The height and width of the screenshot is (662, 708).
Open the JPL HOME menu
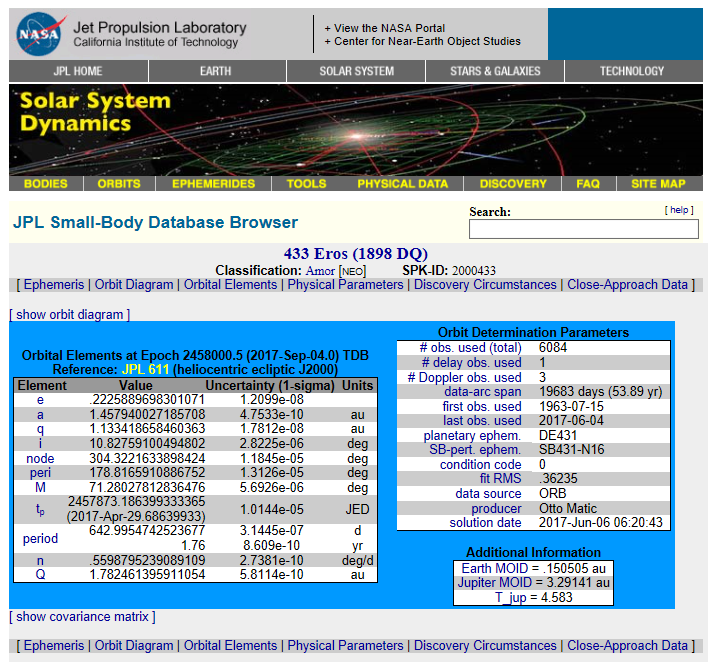coord(78,71)
